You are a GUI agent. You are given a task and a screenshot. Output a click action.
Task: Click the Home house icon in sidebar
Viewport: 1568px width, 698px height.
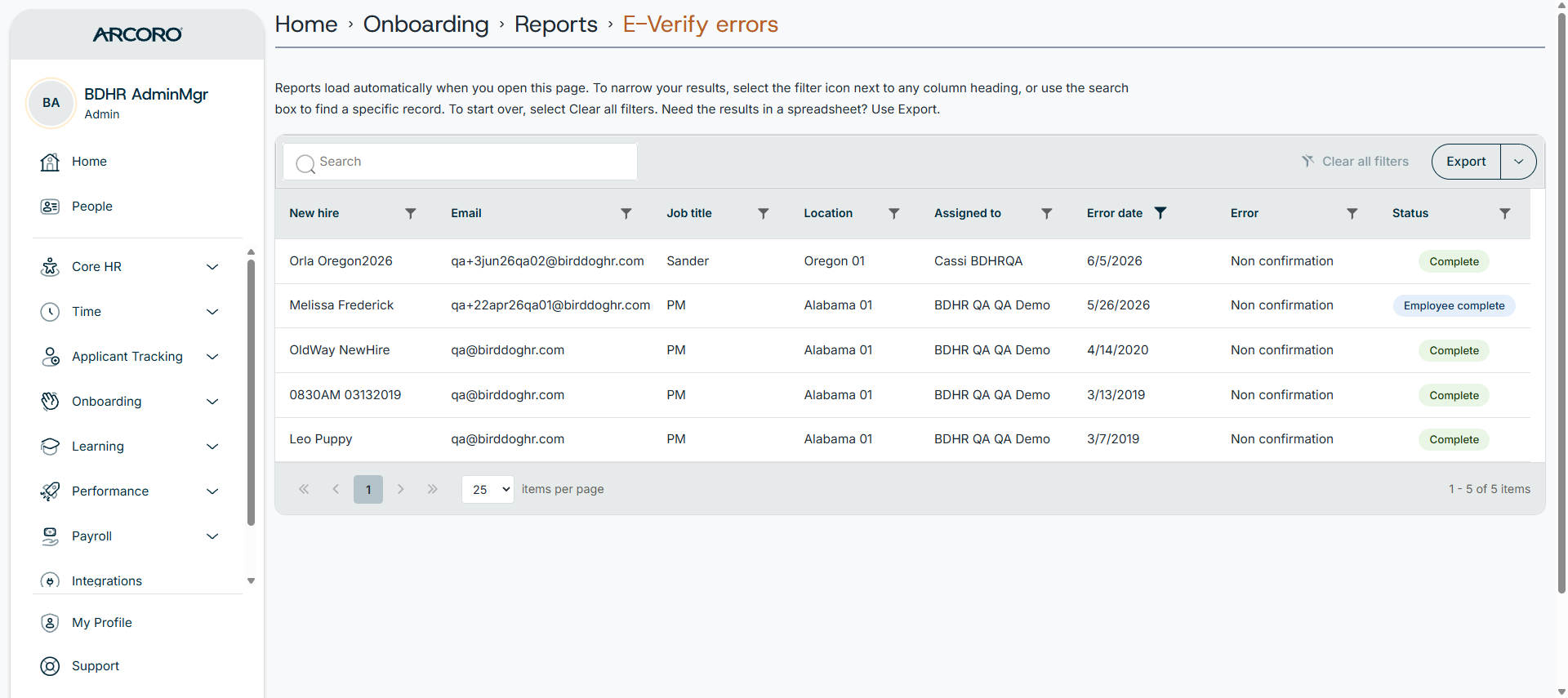[50, 162]
